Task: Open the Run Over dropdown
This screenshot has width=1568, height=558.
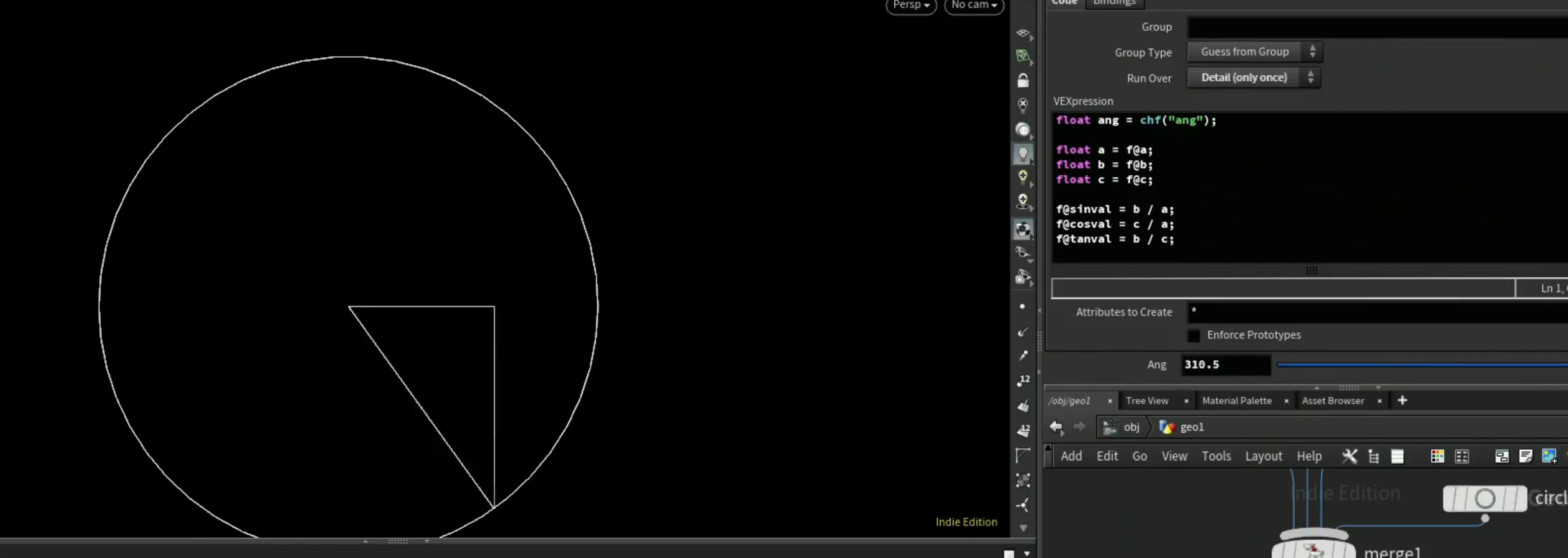Action: click(x=1253, y=77)
